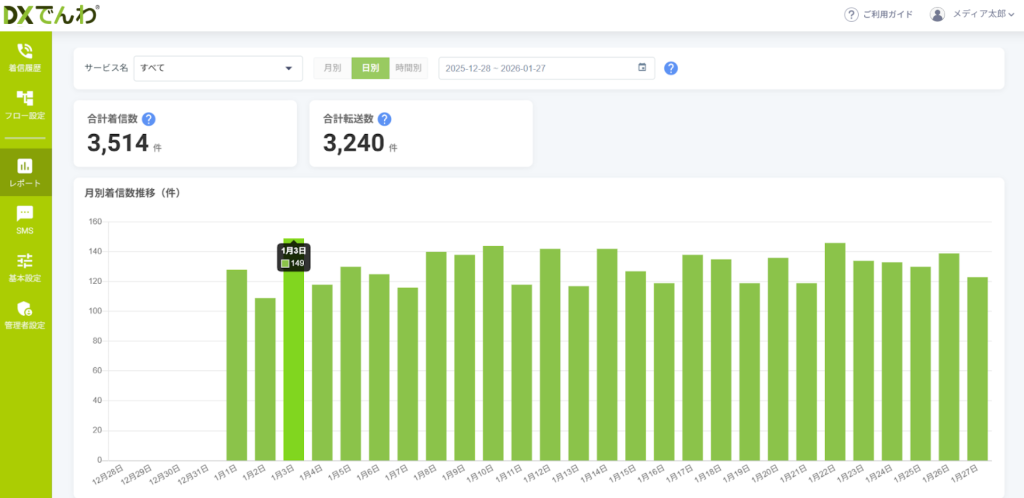Image resolution: width=1024 pixels, height=498 pixels.
Task: Click help icon next to 合計着信数
Action: pos(149,119)
